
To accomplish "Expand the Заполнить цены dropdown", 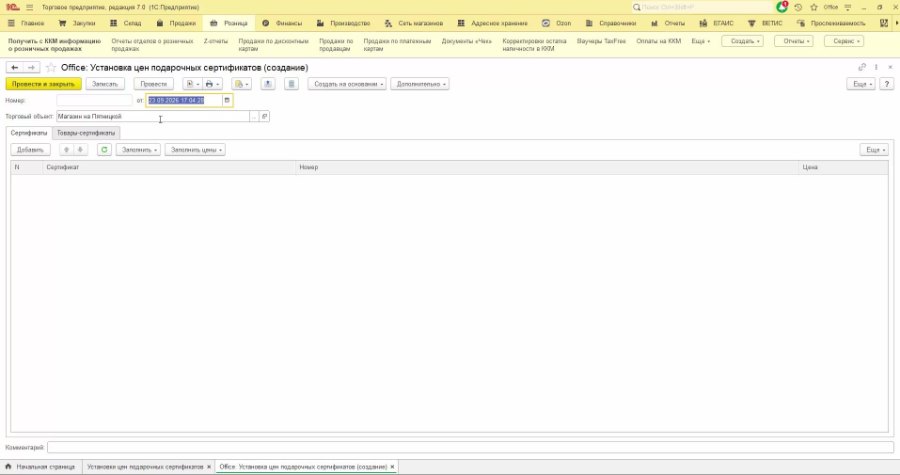I will (x=195, y=150).
